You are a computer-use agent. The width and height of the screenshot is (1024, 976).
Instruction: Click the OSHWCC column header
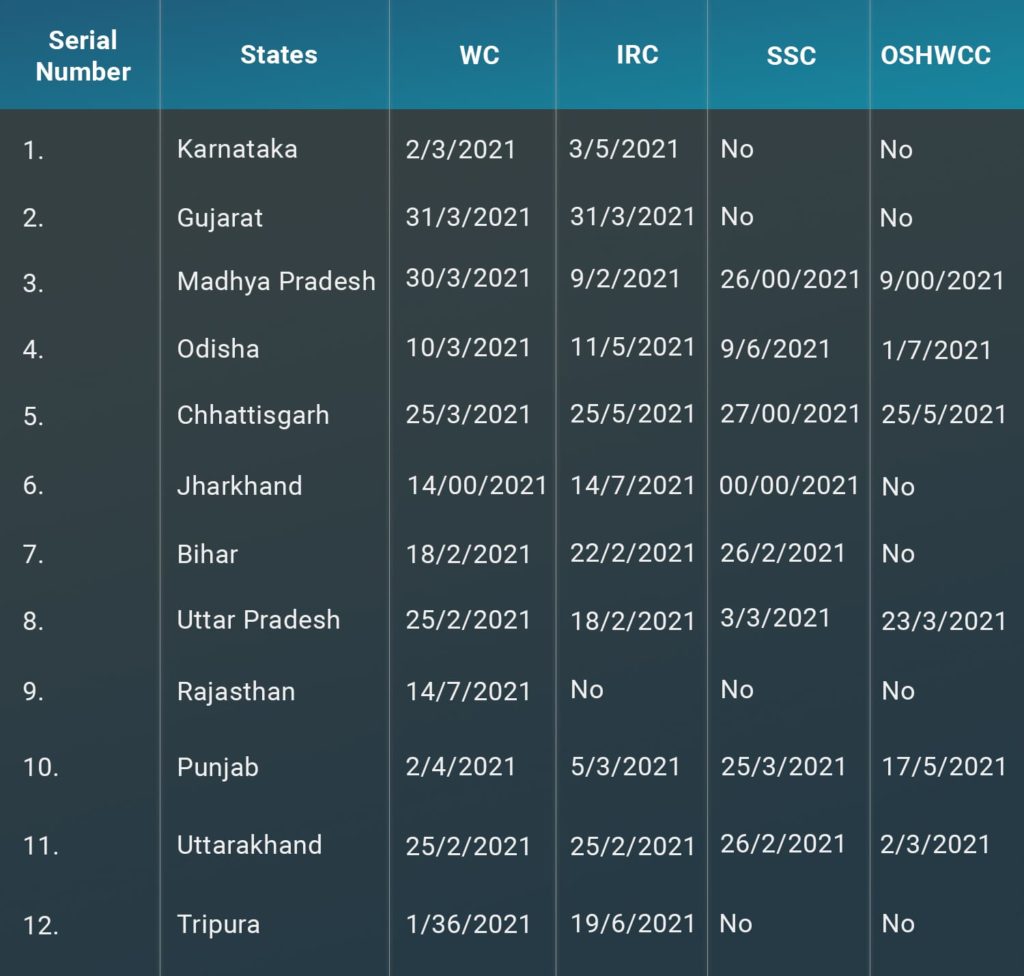click(935, 55)
